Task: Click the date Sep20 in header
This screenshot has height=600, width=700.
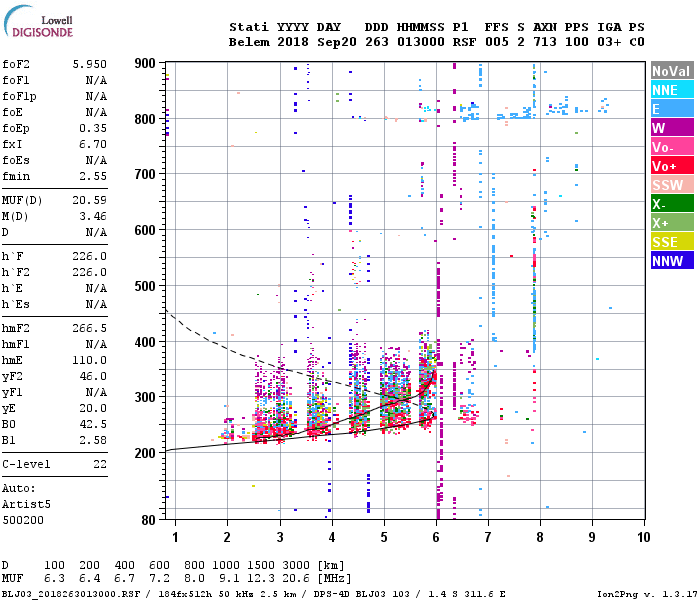Action: [x=337, y=42]
